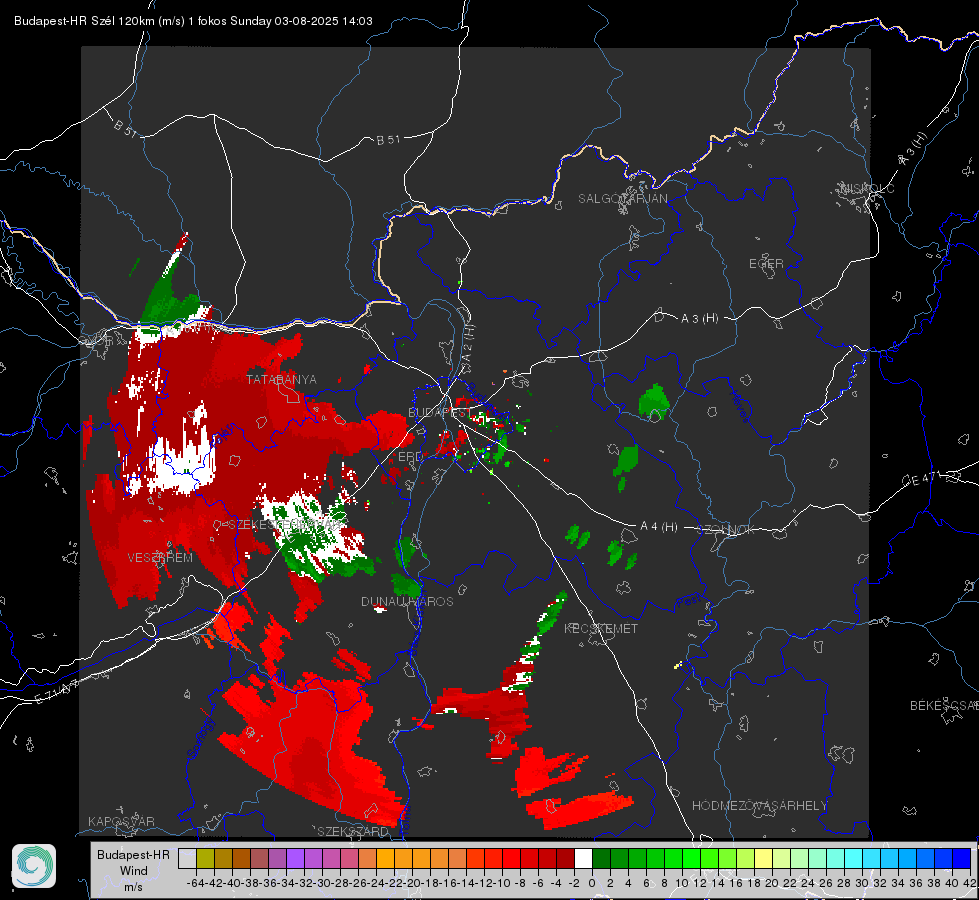Click the MISKOLC city label
Image resolution: width=979 pixels, height=900 pixels.
coord(867,188)
